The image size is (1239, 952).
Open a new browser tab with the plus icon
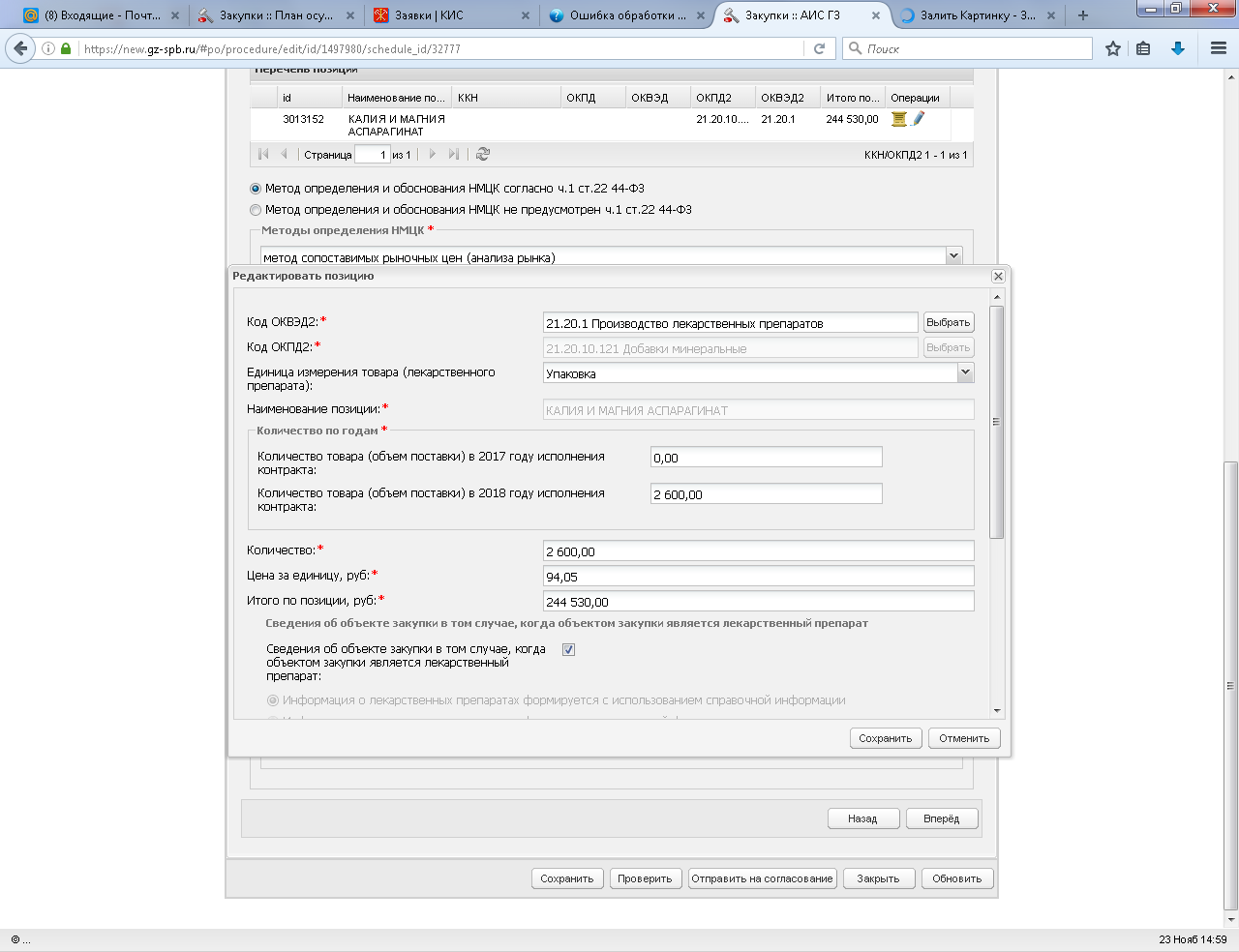click(x=1082, y=15)
